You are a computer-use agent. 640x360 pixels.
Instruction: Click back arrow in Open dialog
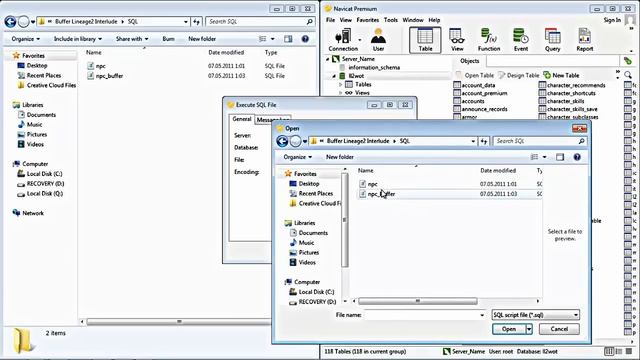(x=282, y=141)
